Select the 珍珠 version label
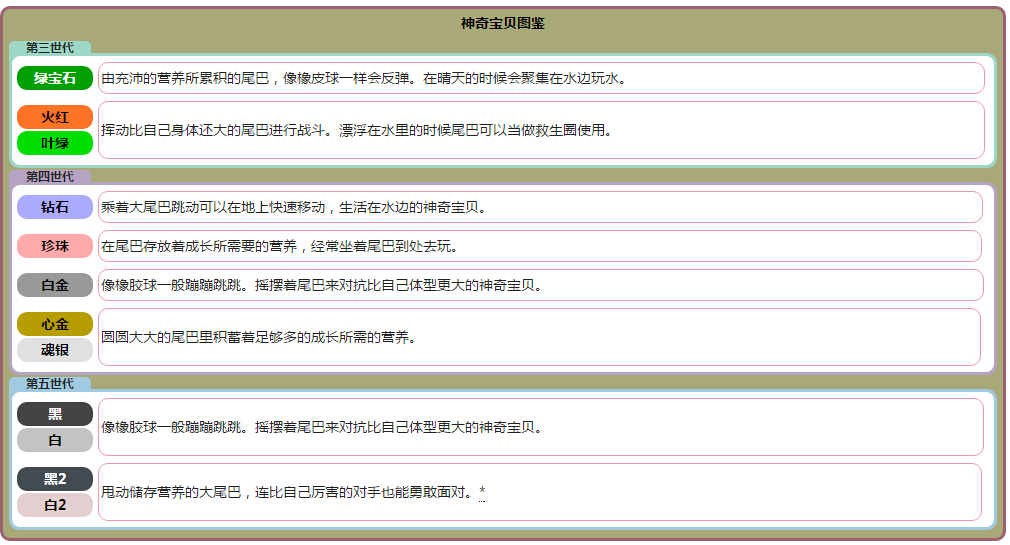The width and height of the screenshot is (1010, 545). [x=55, y=246]
